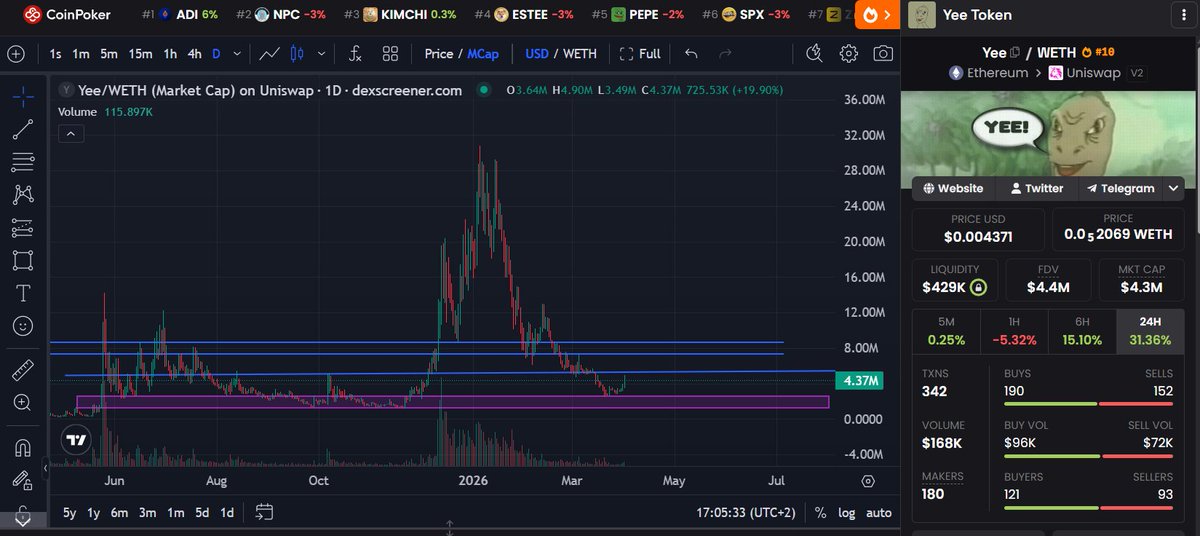
Task: Switch chart to 4h timeframe
Action: 195,54
